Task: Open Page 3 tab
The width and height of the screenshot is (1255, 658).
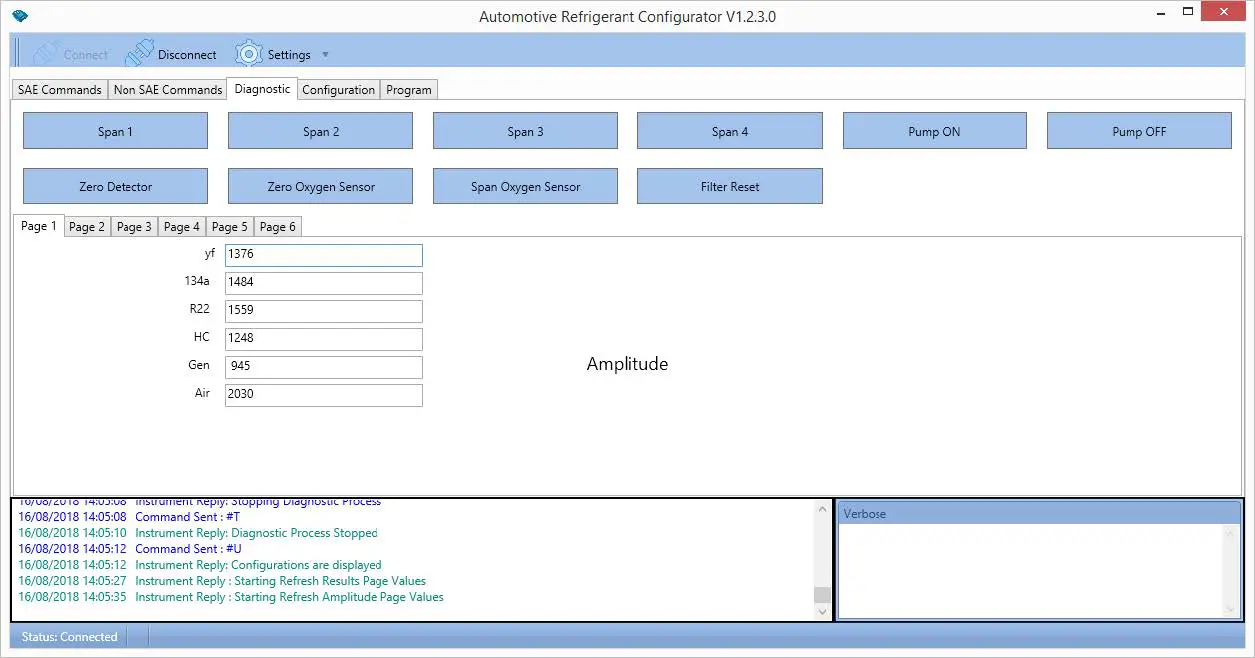Action: click(134, 226)
